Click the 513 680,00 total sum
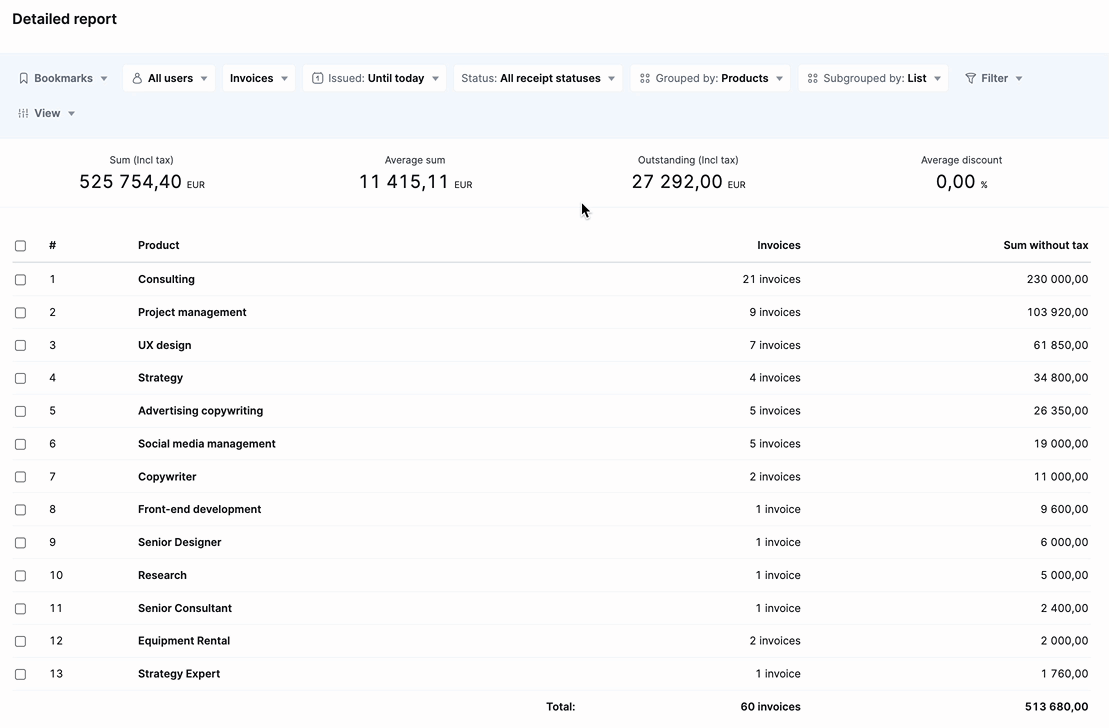1109x728 pixels. click(x=1056, y=707)
